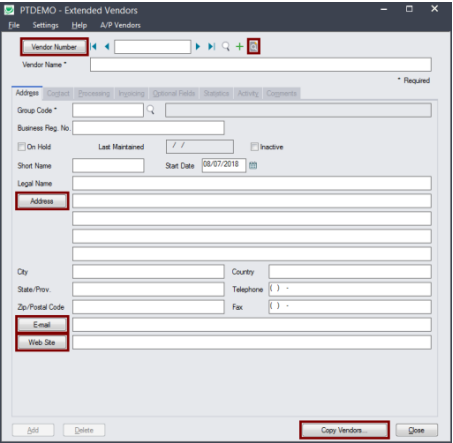Focus the Zip/Postal Code field
Screen dimensions: 453x443
tap(148, 307)
